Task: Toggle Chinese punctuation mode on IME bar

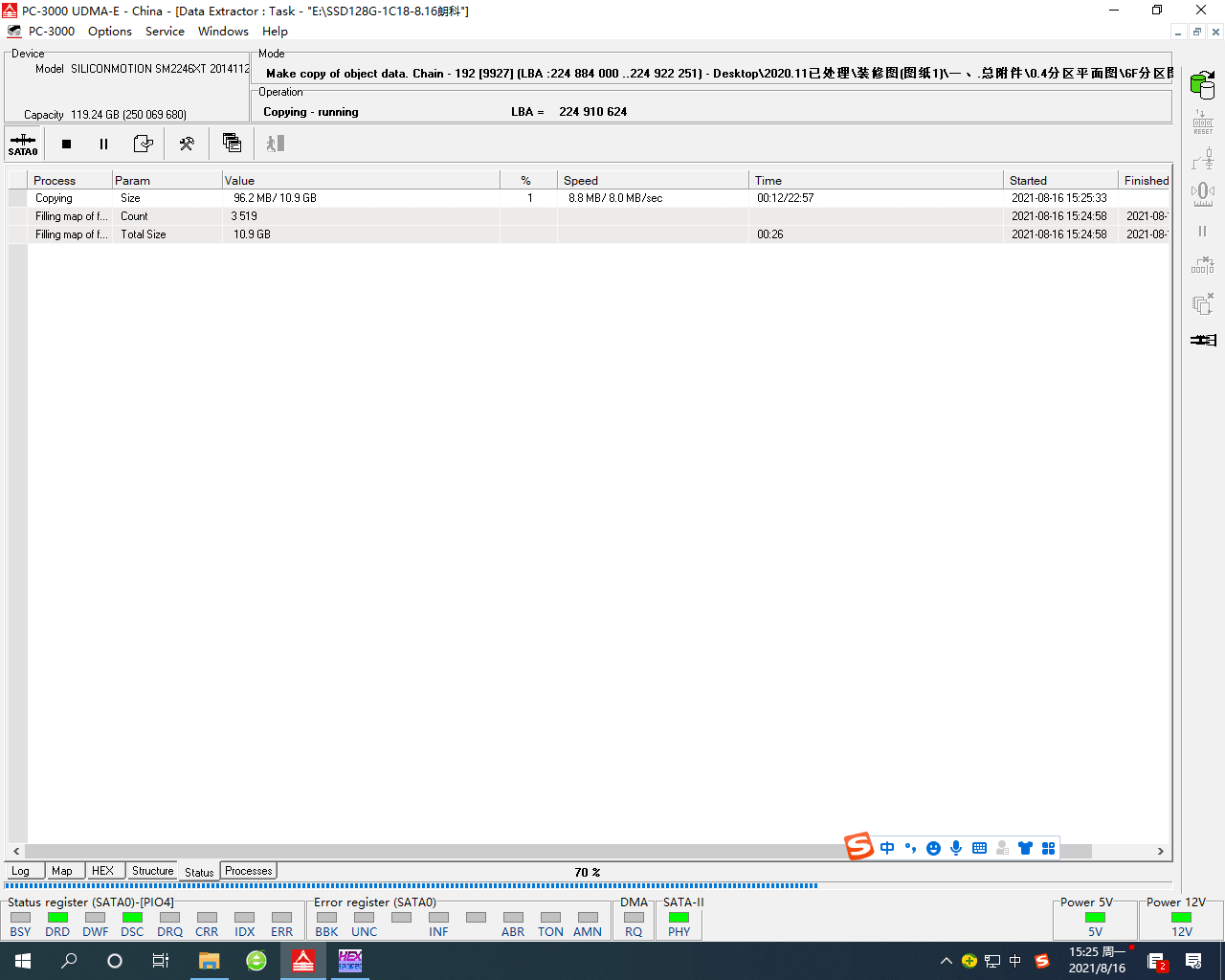Action: tap(910, 848)
